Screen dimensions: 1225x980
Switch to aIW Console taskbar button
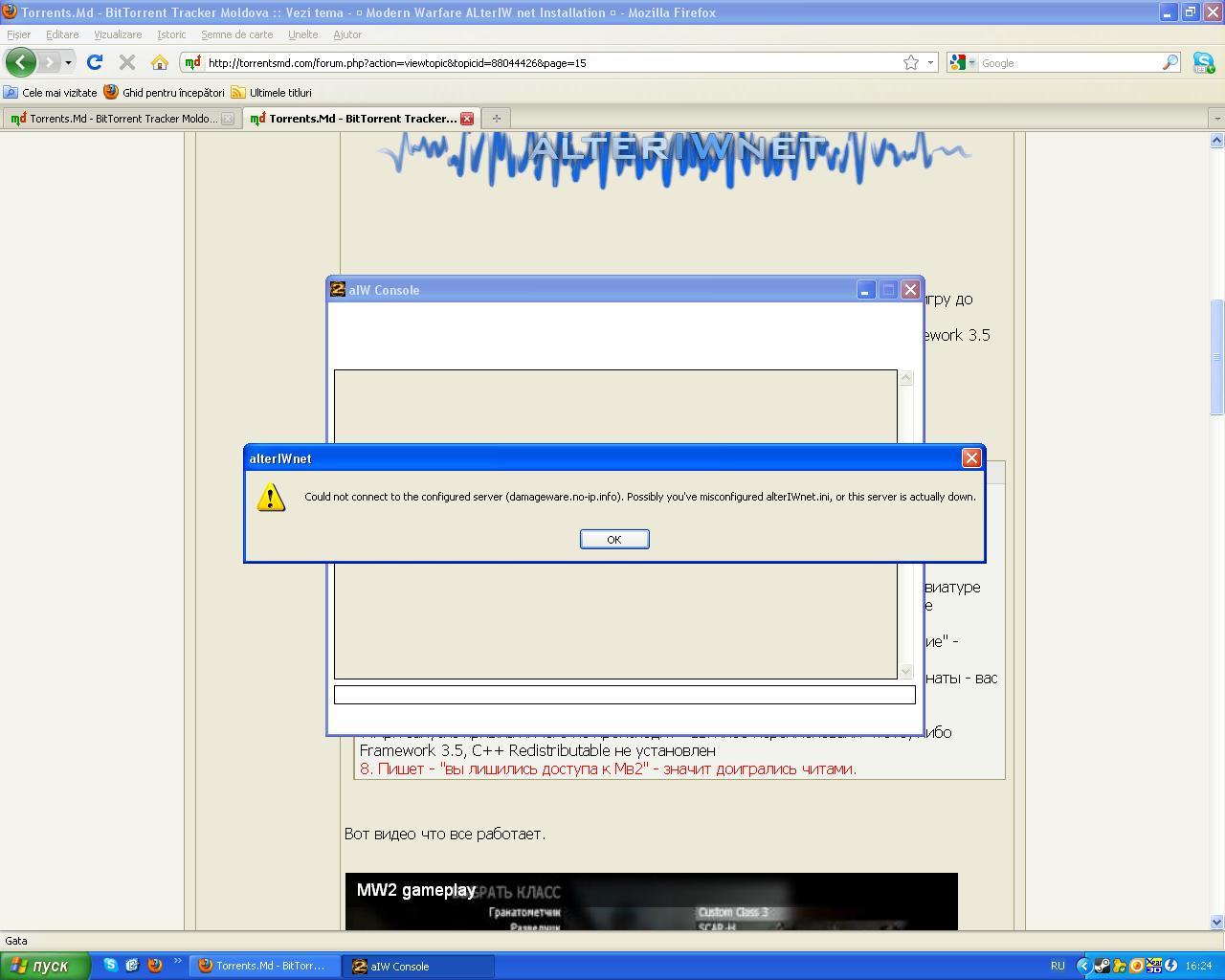pos(419,966)
